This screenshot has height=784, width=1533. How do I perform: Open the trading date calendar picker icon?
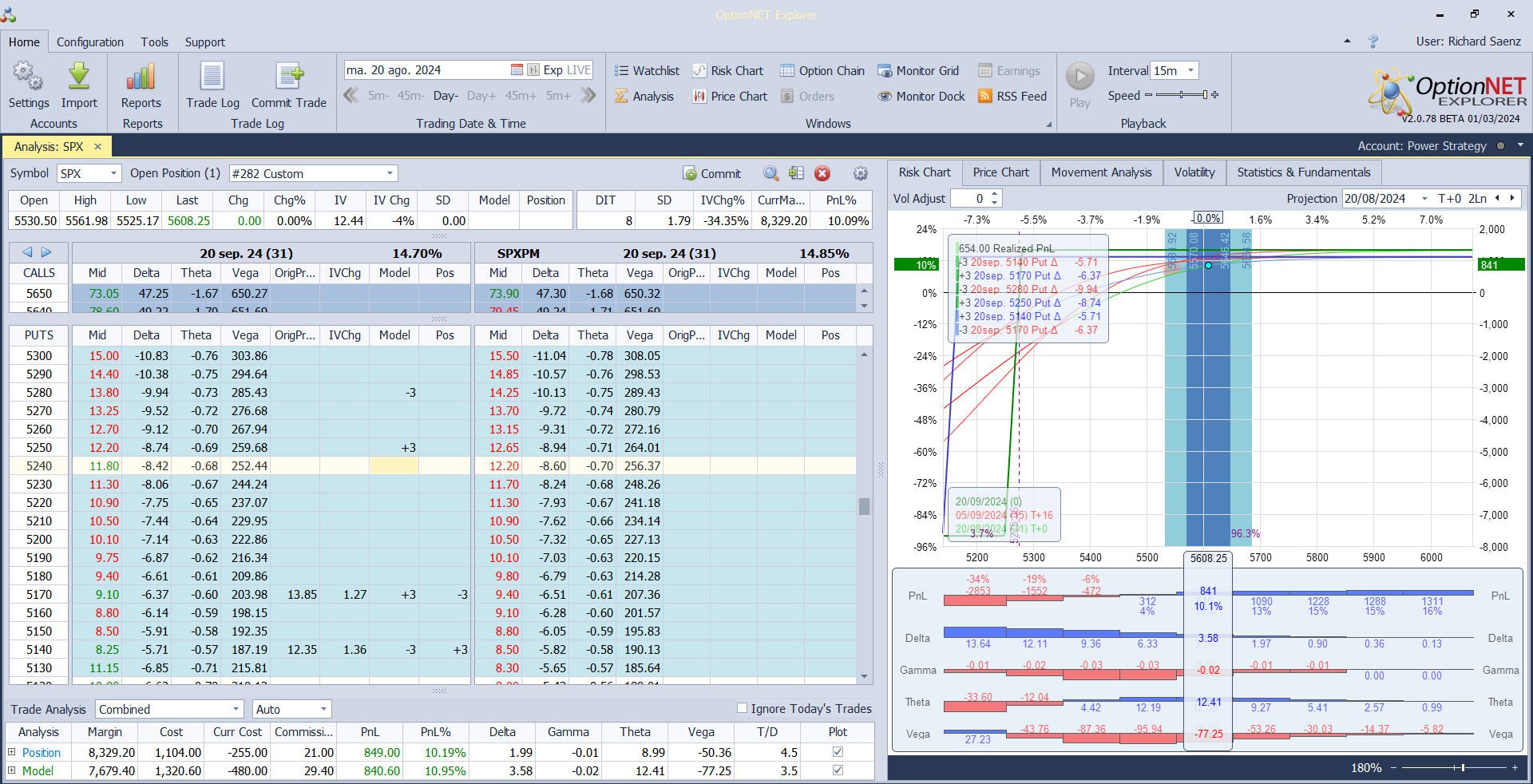(517, 70)
